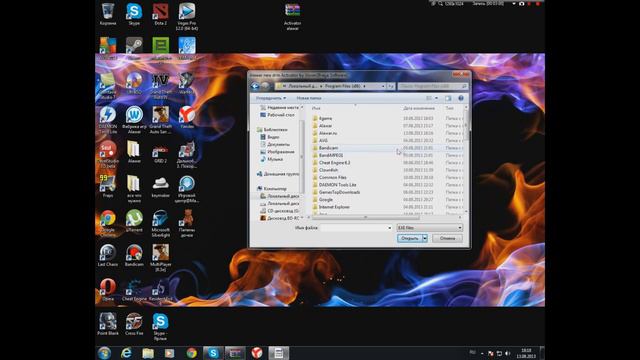The height and width of the screenshot is (360, 640).
Task: Open the view options dropdown arrow
Action: click(436, 98)
